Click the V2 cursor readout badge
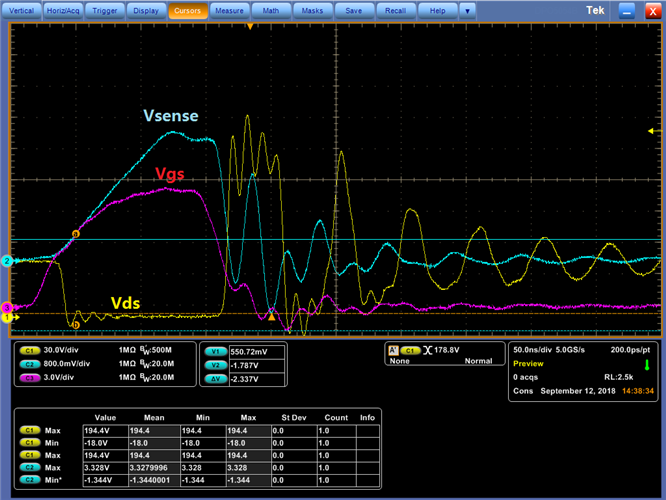 (215, 366)
